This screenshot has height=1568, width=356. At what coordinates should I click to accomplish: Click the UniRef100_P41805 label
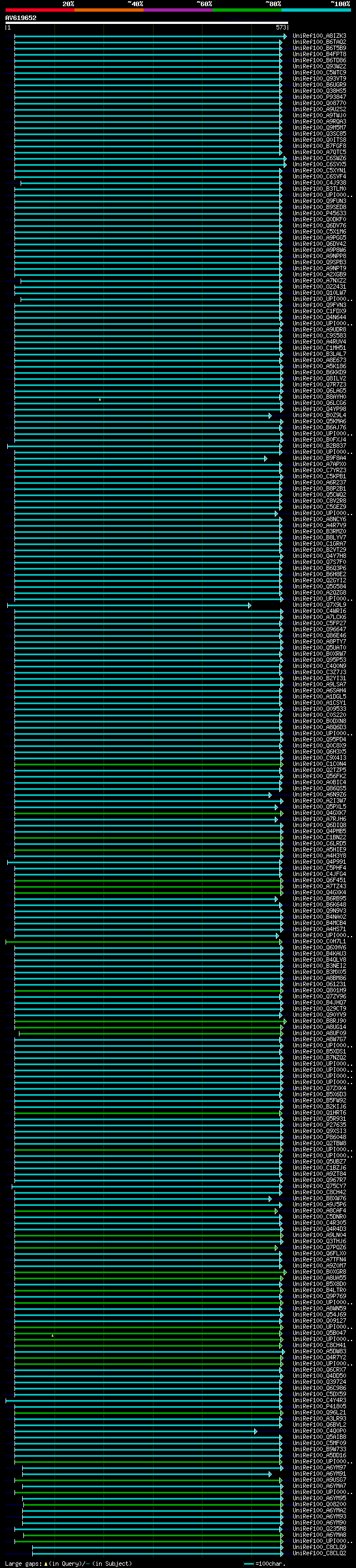(x=319, y=1406)
